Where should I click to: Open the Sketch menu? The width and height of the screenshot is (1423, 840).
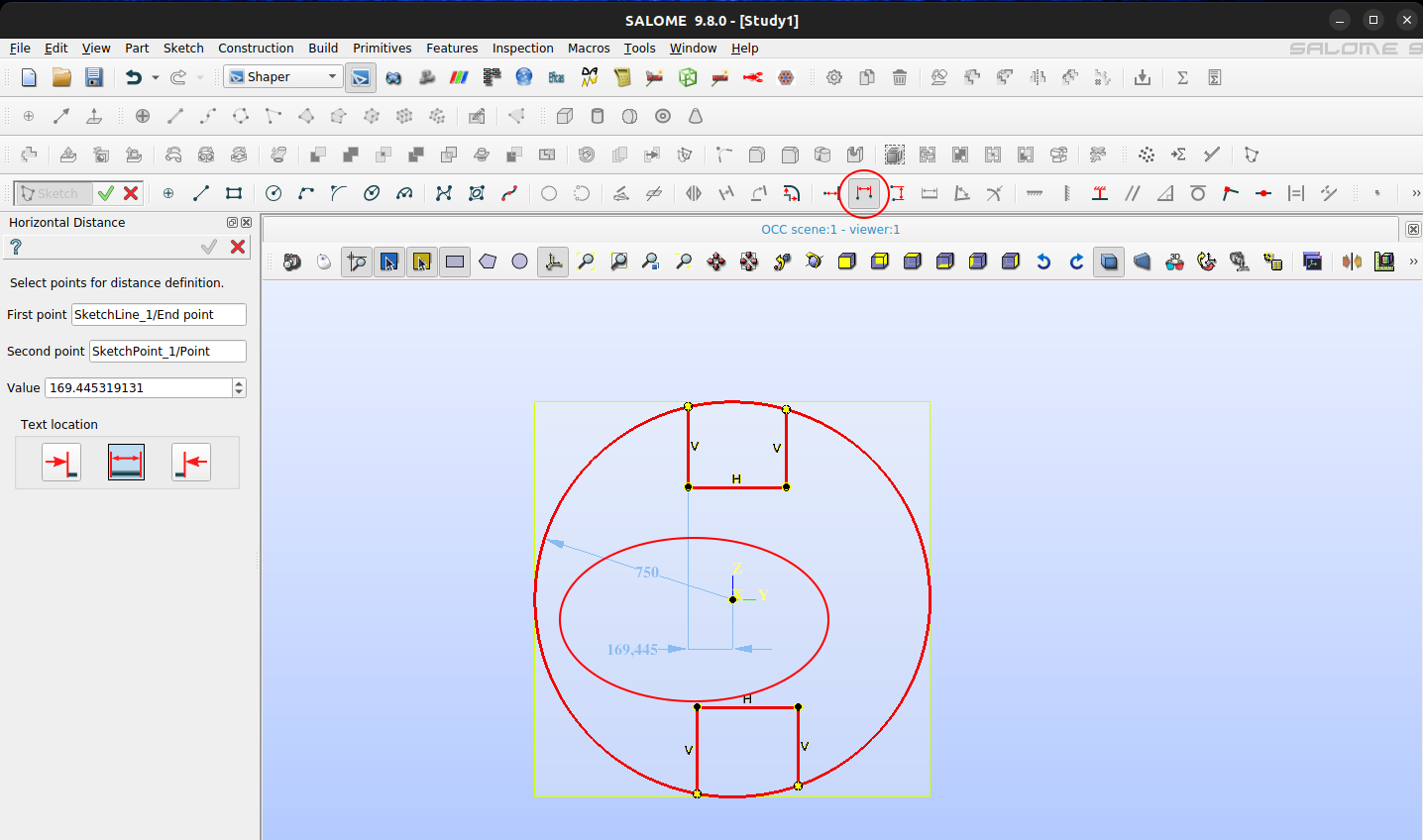point(183,48)
